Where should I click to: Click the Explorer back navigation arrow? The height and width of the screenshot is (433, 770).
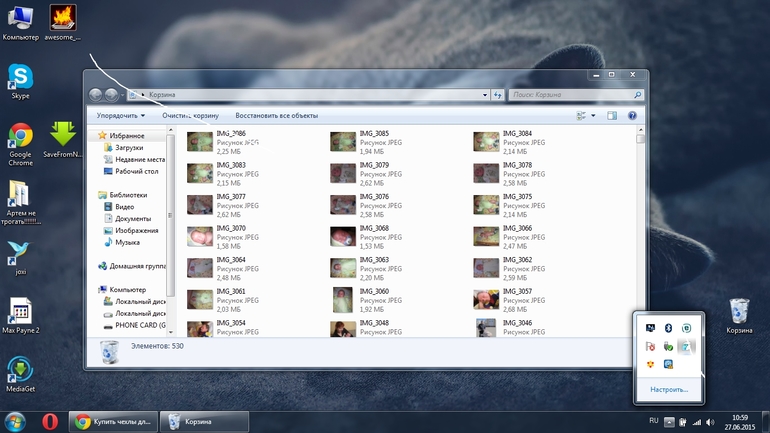coord(97,94)
